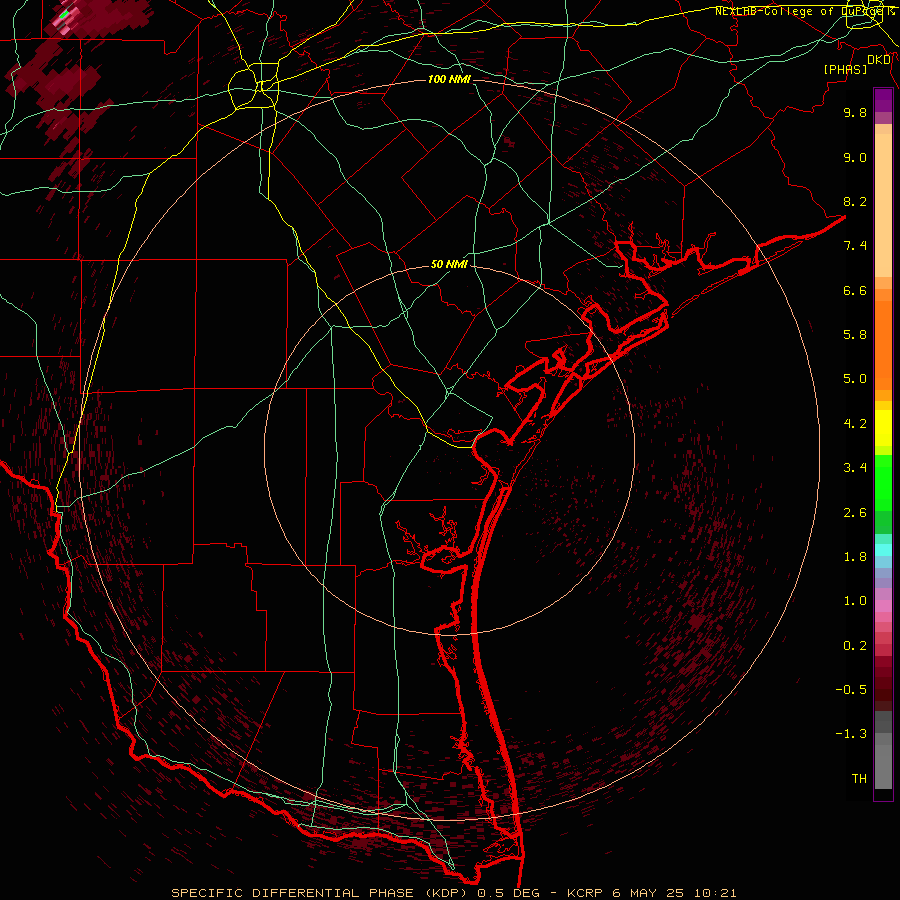The image size is (900, 900).
Task: Click the -1.3 scale value
Action: [851, 734]
